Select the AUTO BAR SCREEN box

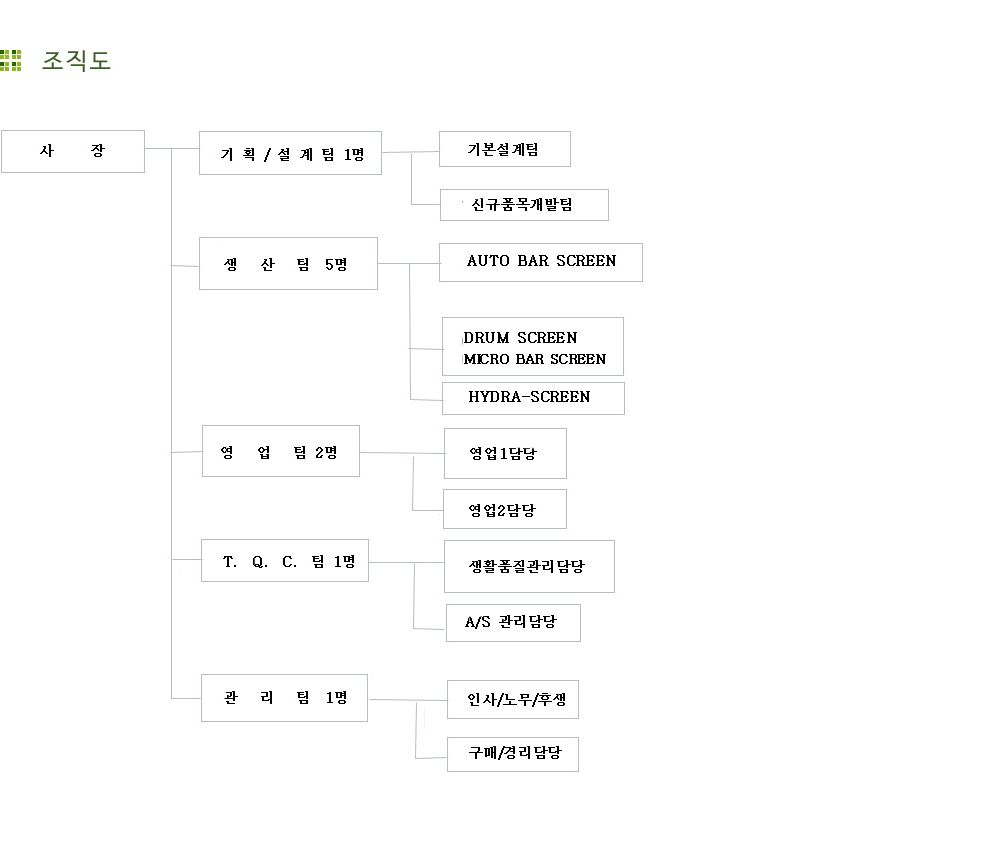point(541,262)
